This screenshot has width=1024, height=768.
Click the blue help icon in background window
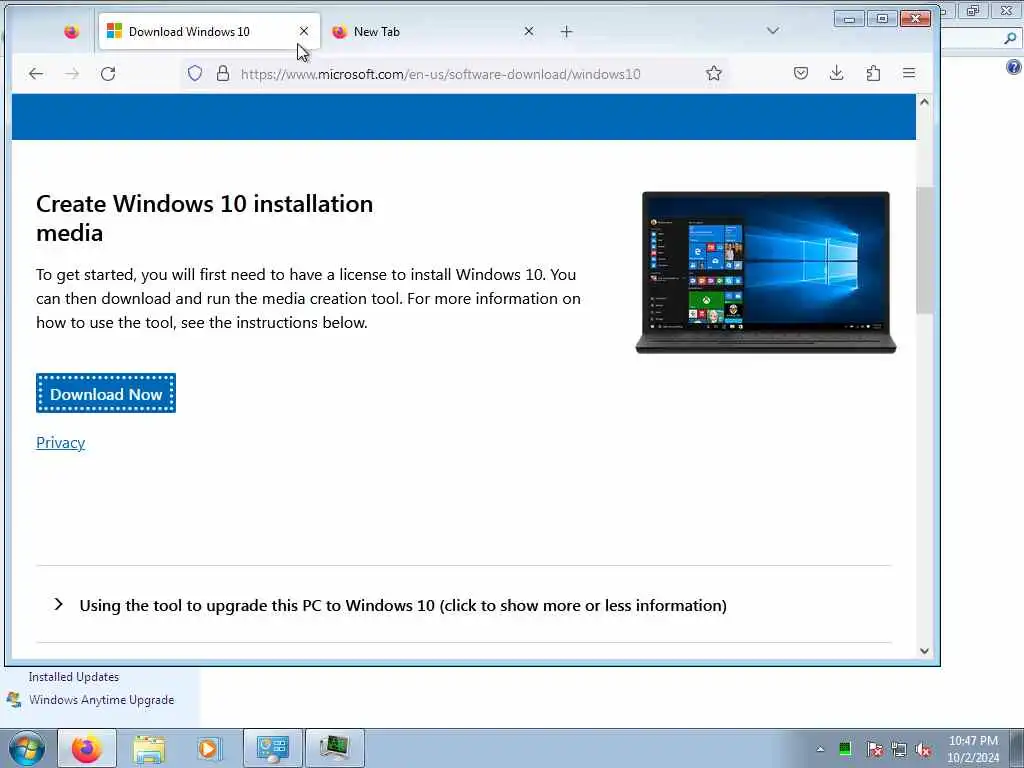[1014, 67]
